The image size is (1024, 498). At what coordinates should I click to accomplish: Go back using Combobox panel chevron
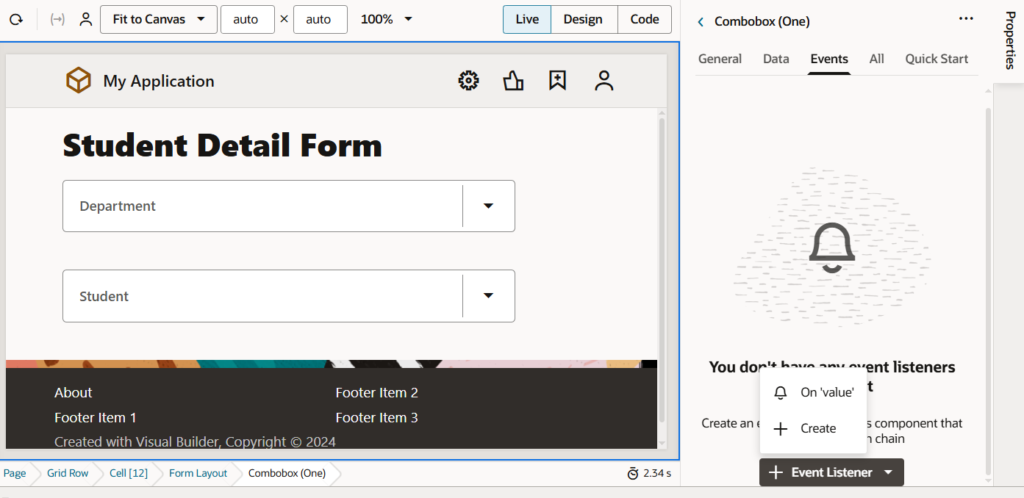(x=700, y=21)
